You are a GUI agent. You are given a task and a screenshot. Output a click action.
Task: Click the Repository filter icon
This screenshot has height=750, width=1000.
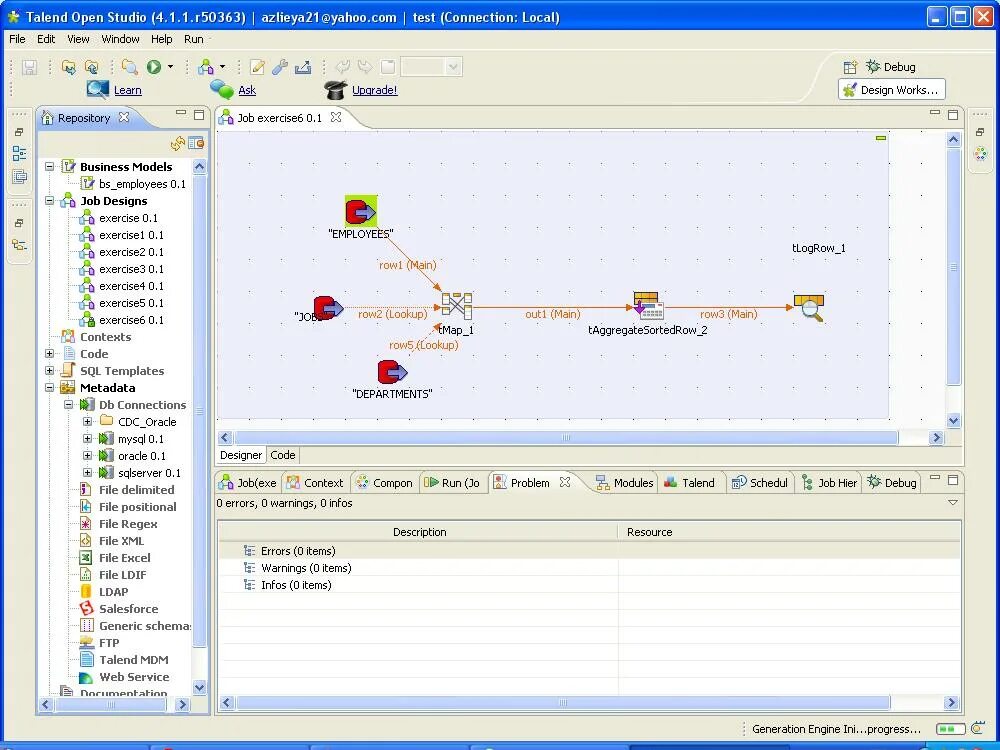tap(196, 143)
